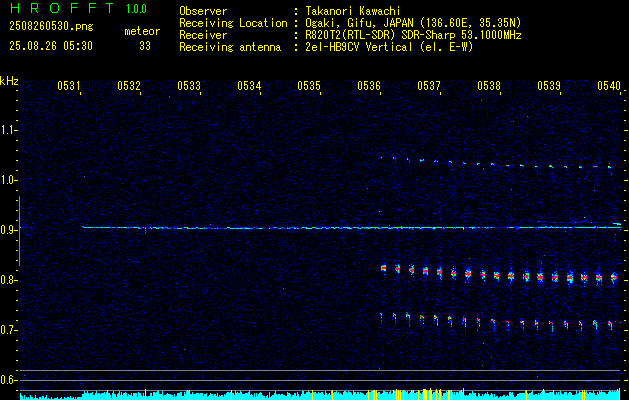Click the 0536 time marker
This screenshot has height=400, width=629.
pos(369,85)
